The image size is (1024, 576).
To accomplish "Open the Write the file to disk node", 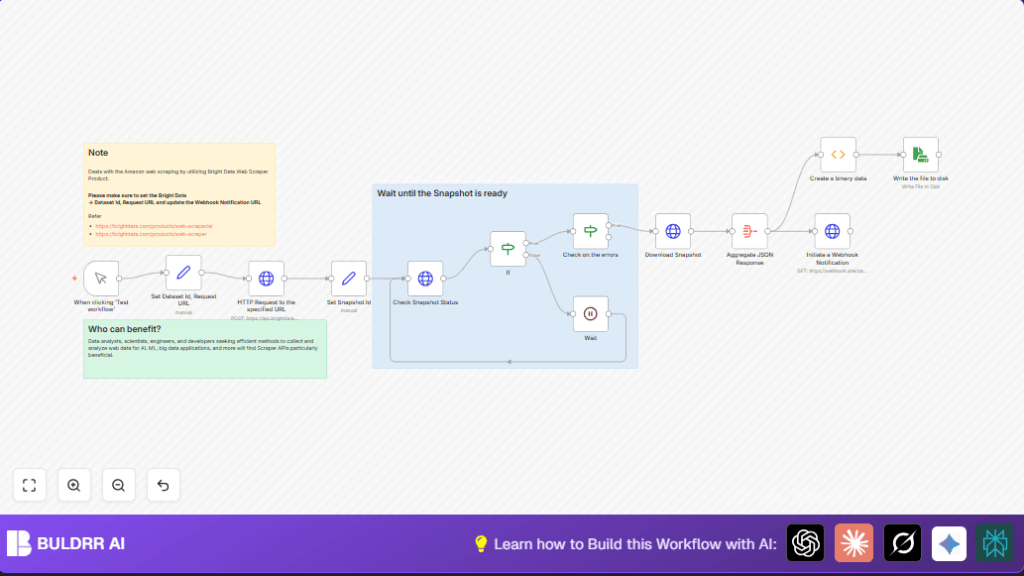I will 919,155.
